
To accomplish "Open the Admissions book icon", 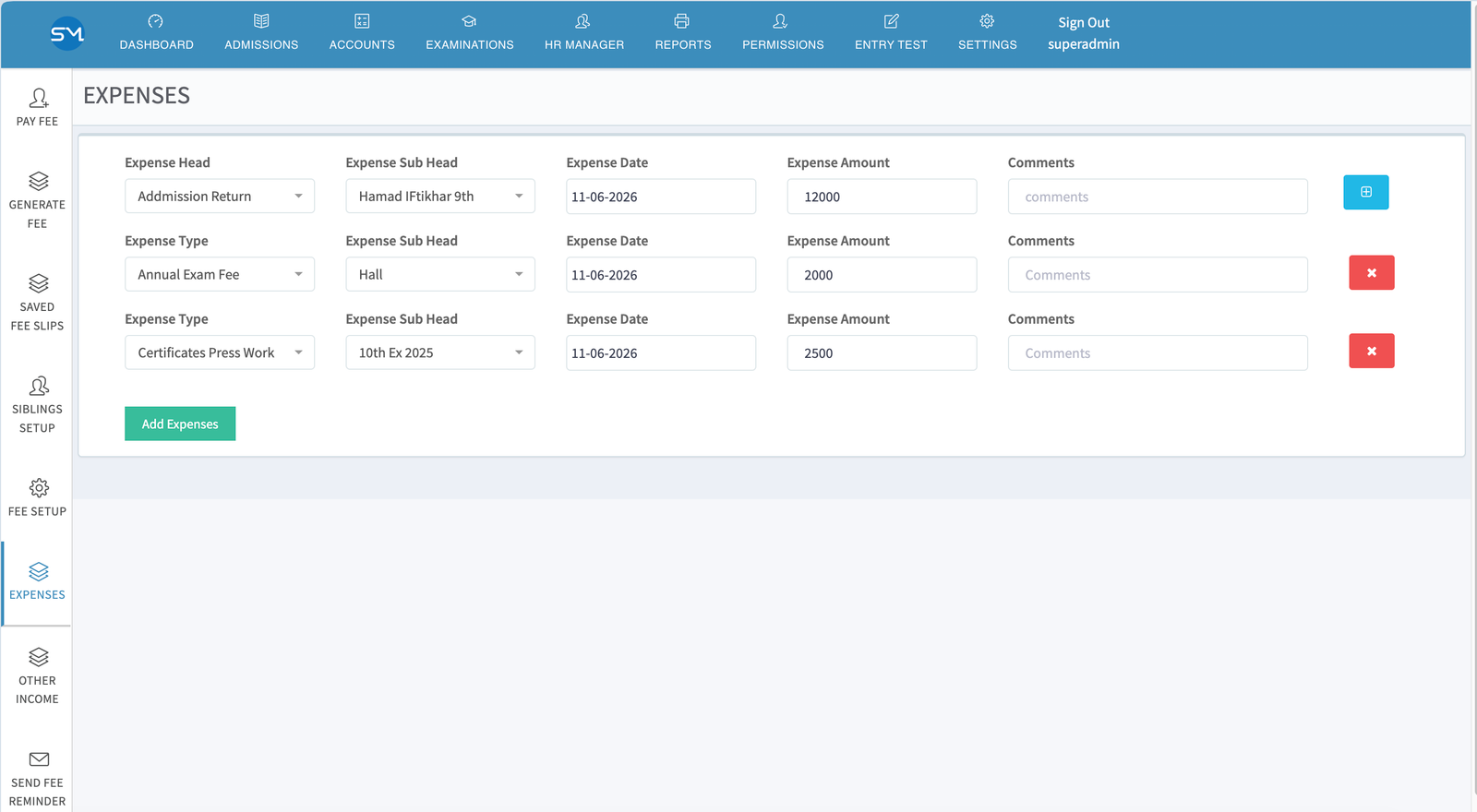I will 261,21.
